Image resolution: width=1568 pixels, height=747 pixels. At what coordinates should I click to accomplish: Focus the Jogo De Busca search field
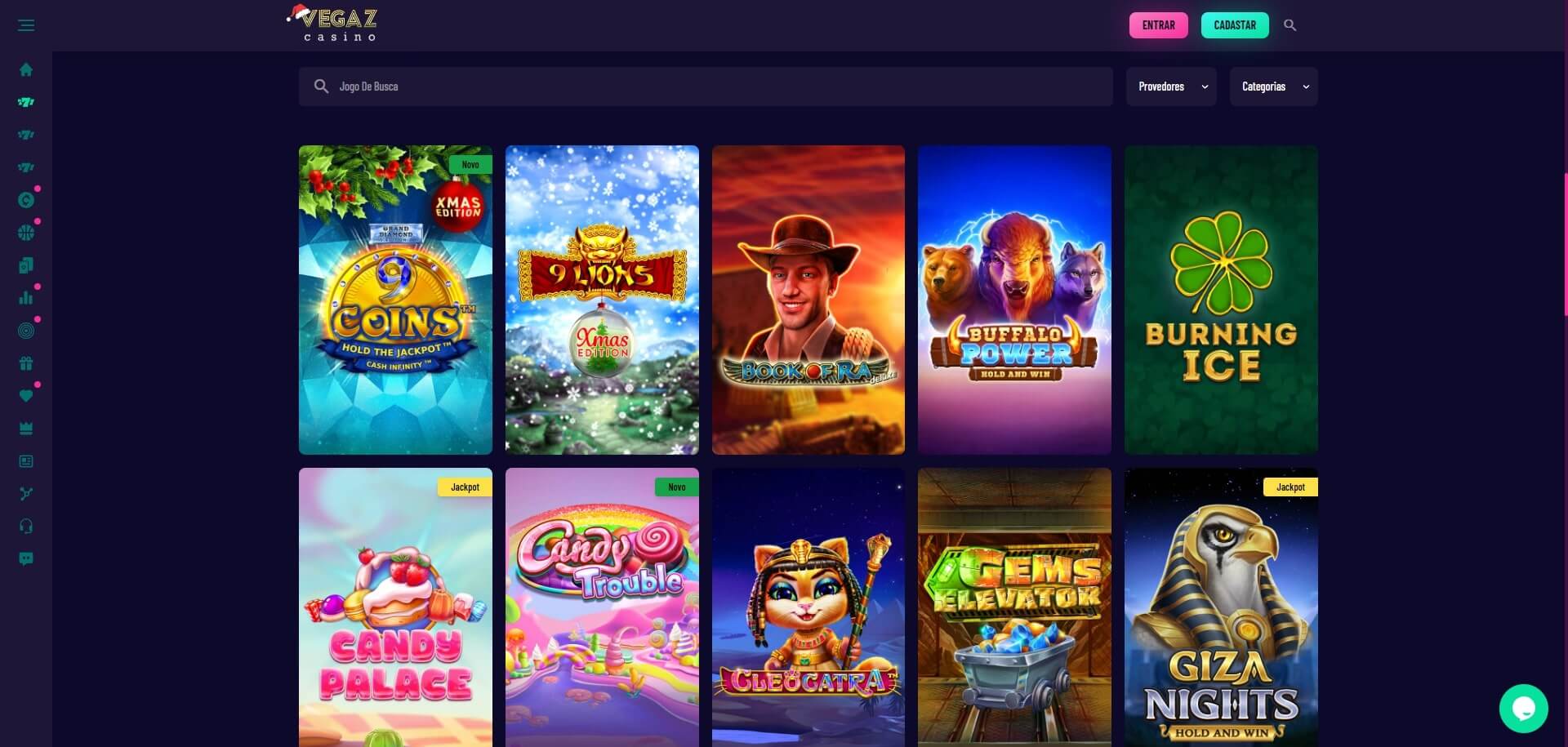[x=706, y=87]
